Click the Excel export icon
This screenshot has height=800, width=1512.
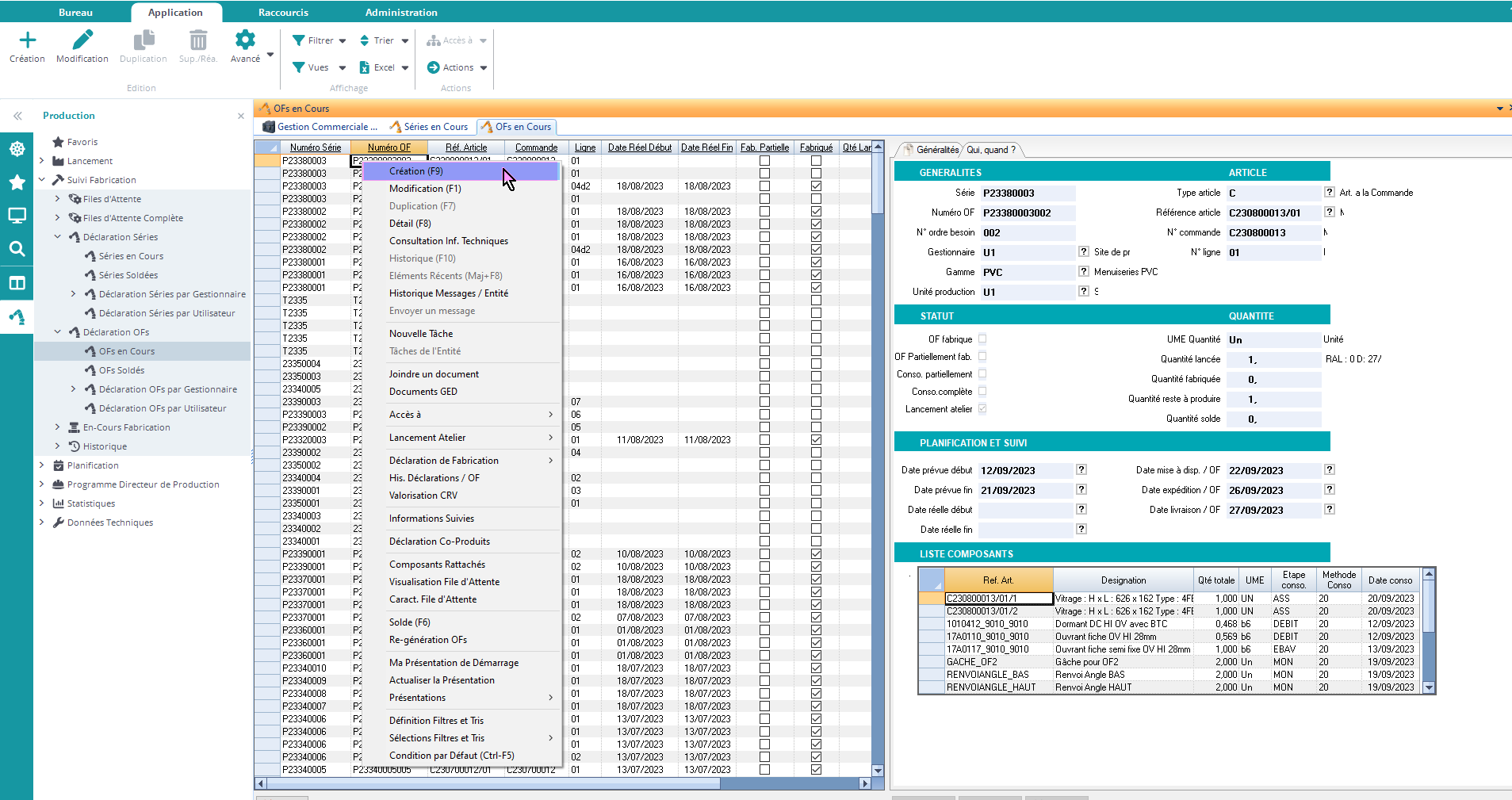point(365,67)
